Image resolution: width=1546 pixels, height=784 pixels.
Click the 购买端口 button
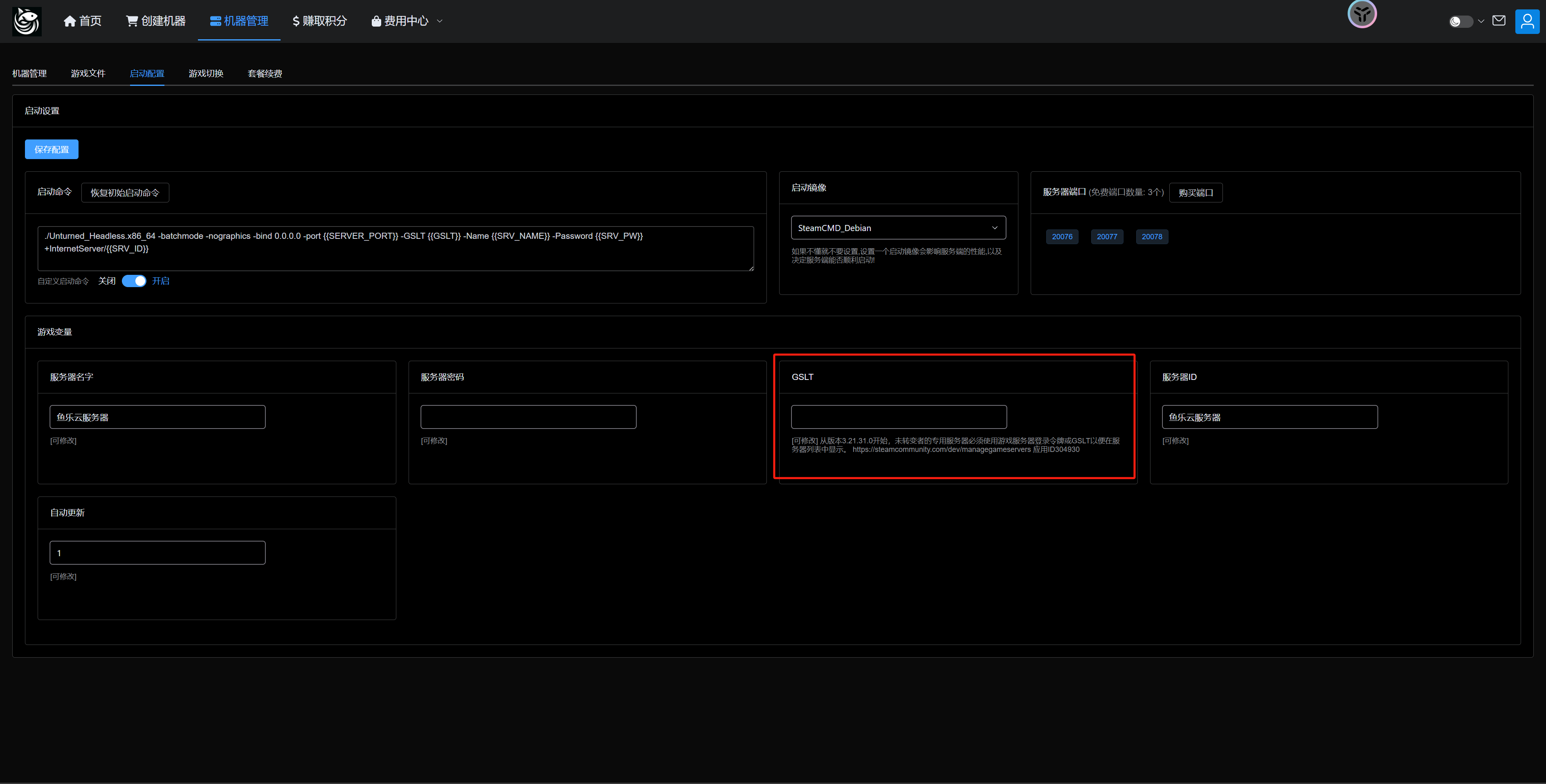click(1195, 193)
